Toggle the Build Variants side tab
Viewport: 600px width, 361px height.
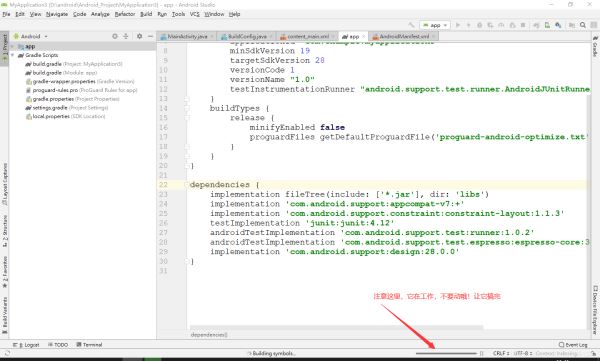[4, 316]
